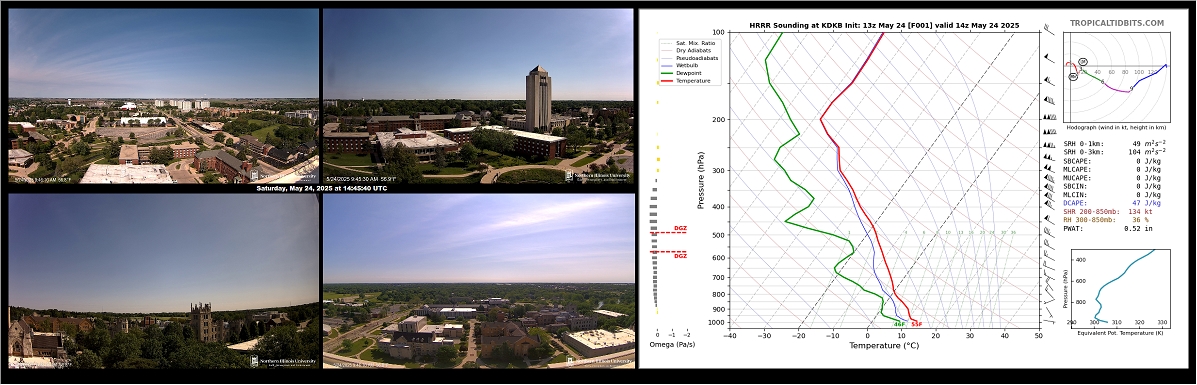Click the blue DCAPE value line
1197x385 pixels.
click(1112, 203)
